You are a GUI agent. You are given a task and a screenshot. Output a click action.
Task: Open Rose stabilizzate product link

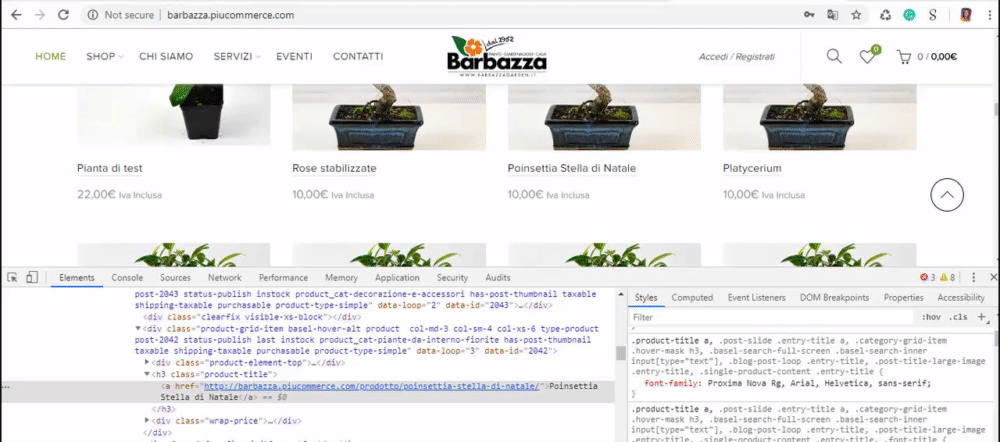pyautogui.click(x=334, y=168)
